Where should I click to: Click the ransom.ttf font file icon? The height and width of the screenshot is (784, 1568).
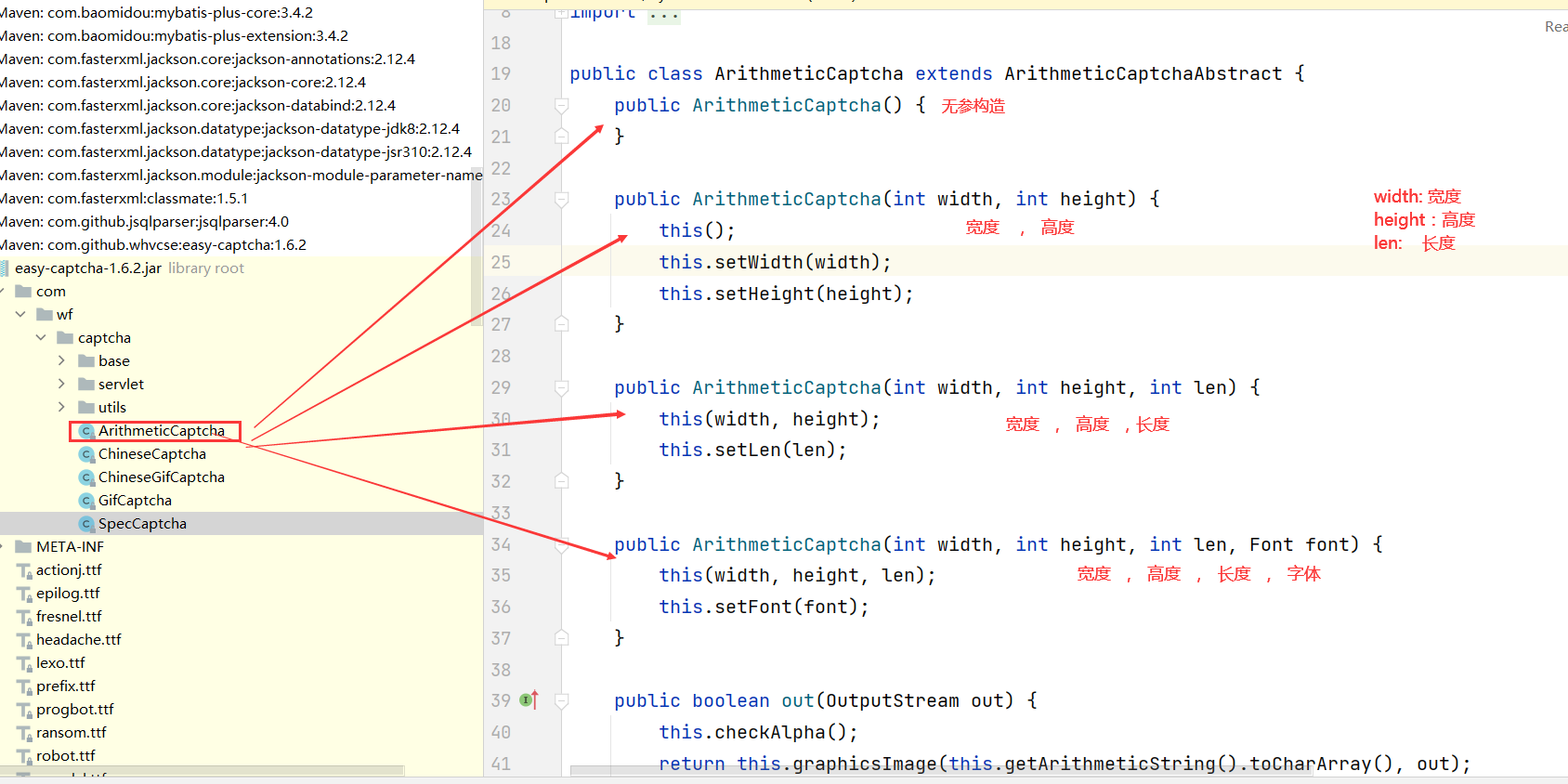coord(24,733)
